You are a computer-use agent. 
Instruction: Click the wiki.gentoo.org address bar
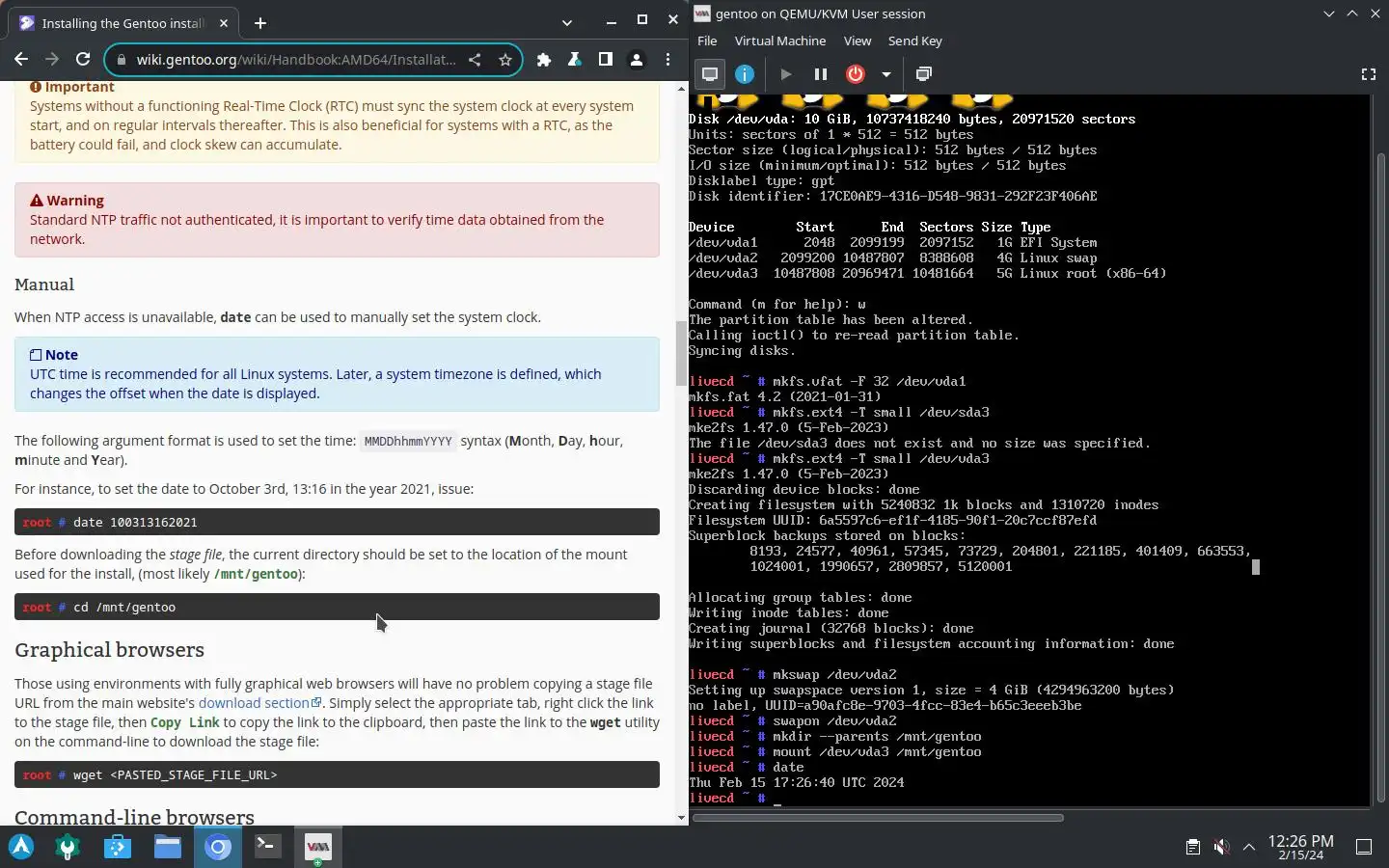tap(296, 60)
